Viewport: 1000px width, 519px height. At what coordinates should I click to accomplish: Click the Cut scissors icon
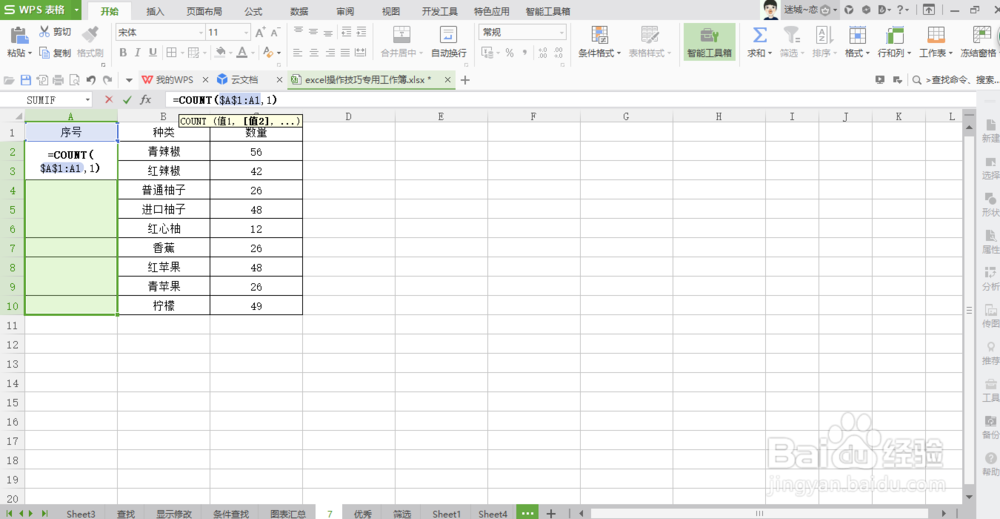coord(45,31)
